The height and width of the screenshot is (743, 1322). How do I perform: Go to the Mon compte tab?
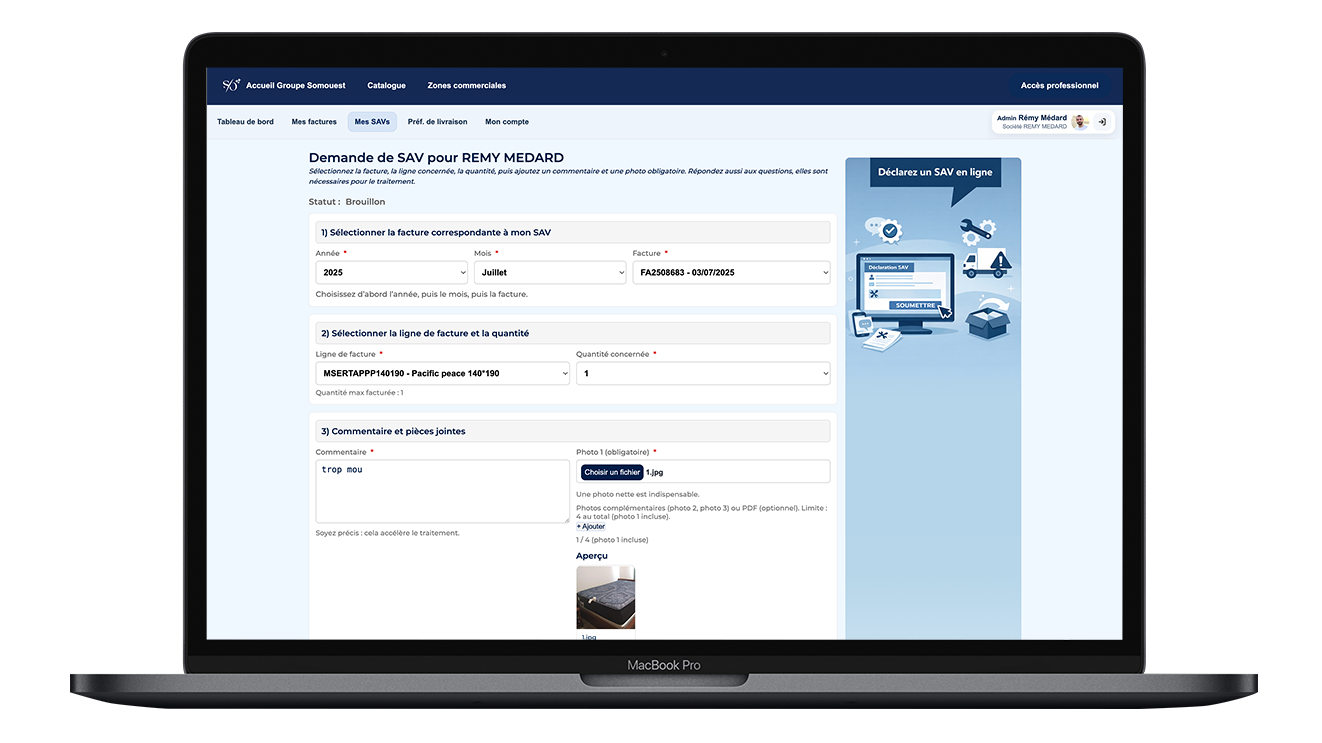coord(507,122)
